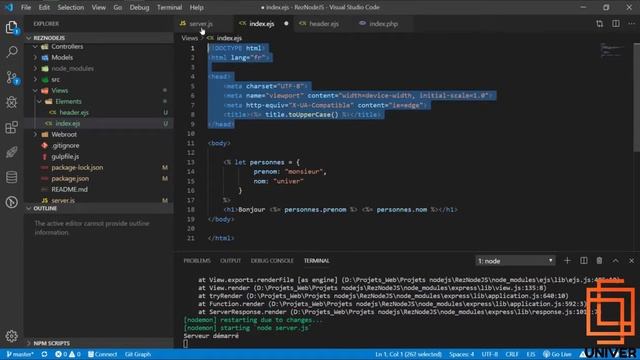This screenshot has height=360, width=640.
Task: Open the Terminal menu
Action: (169, 7)
